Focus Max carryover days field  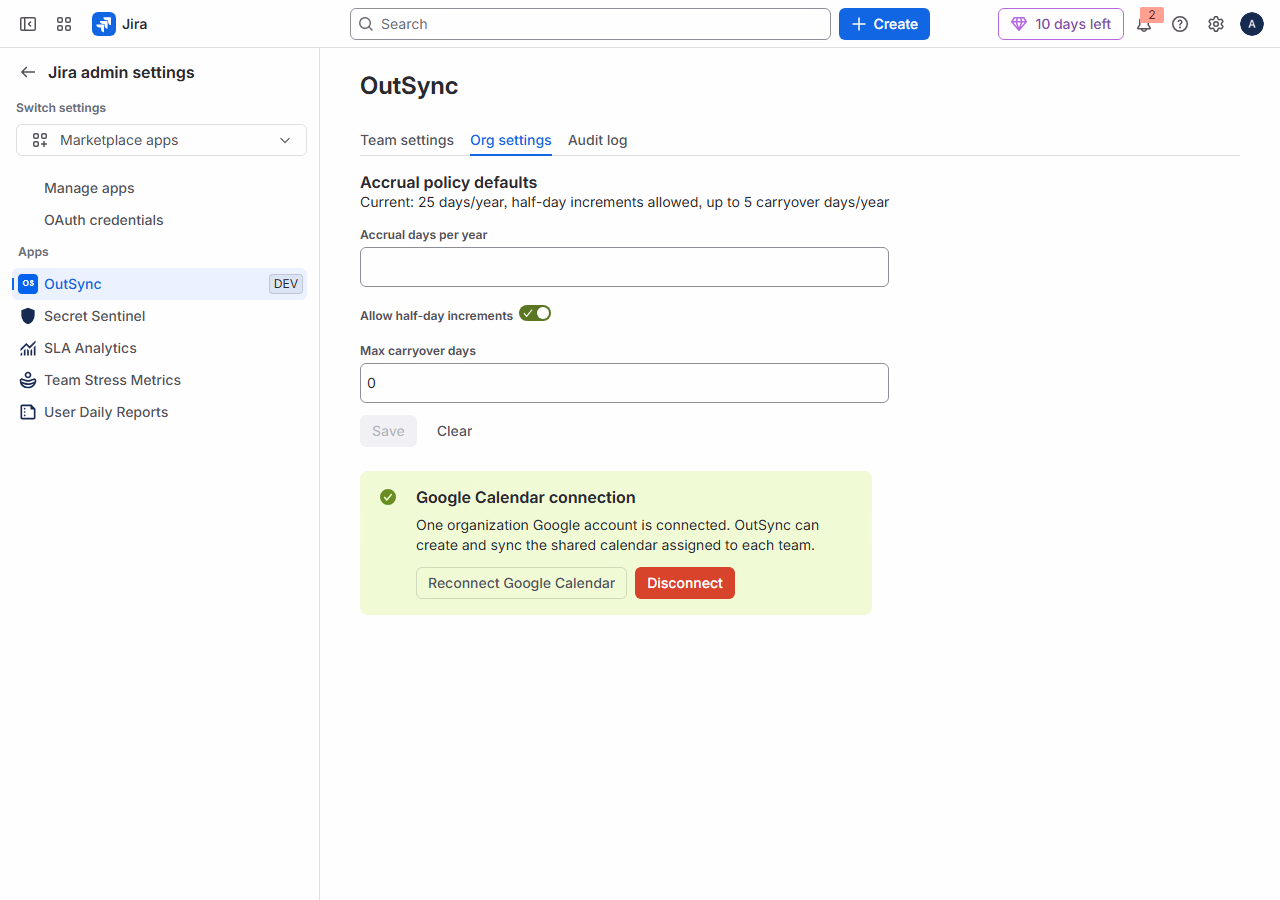pos(624,383)
